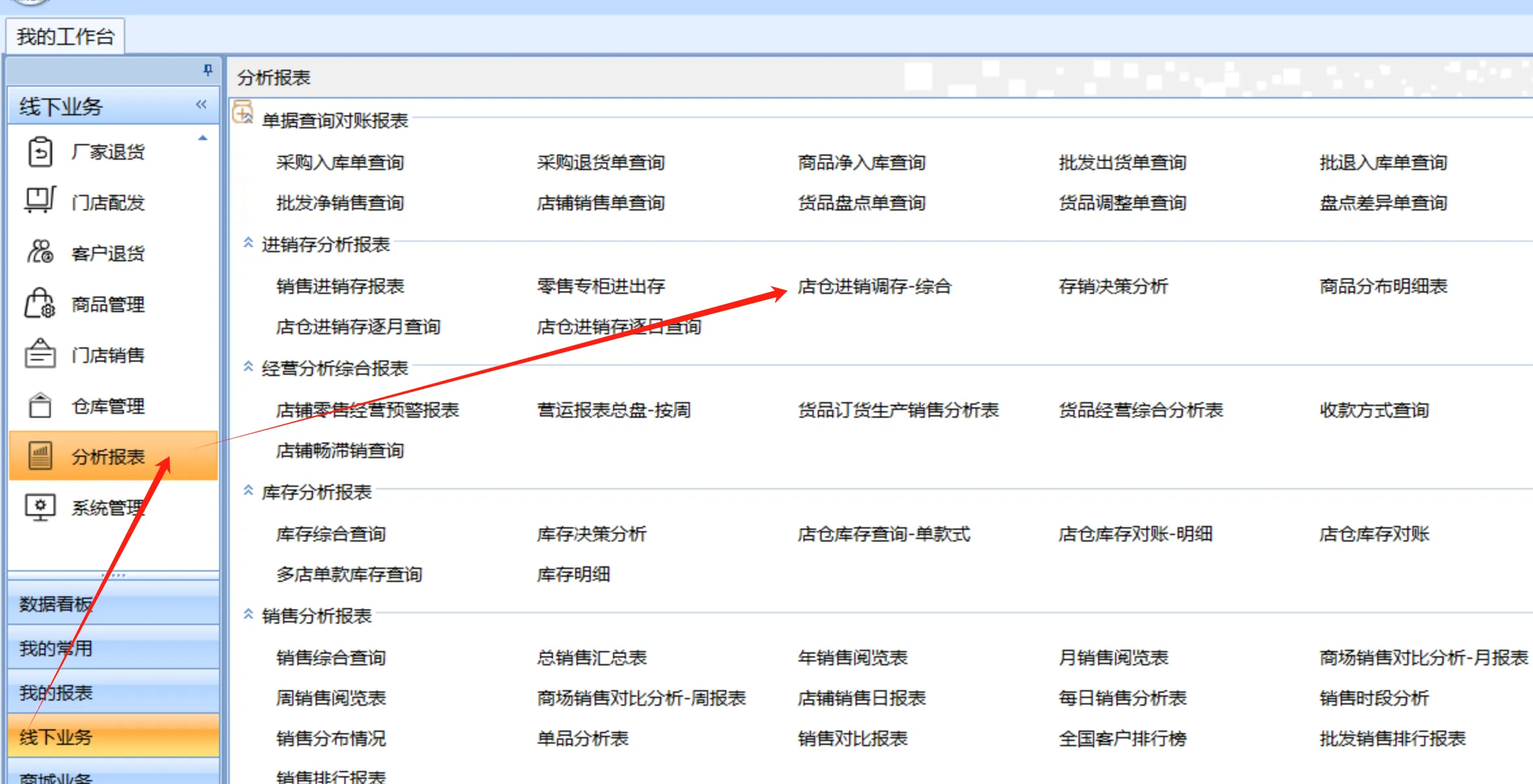Open the 库存综合查询 report link
1533x784 pixels.
click(x=331, y=534)
